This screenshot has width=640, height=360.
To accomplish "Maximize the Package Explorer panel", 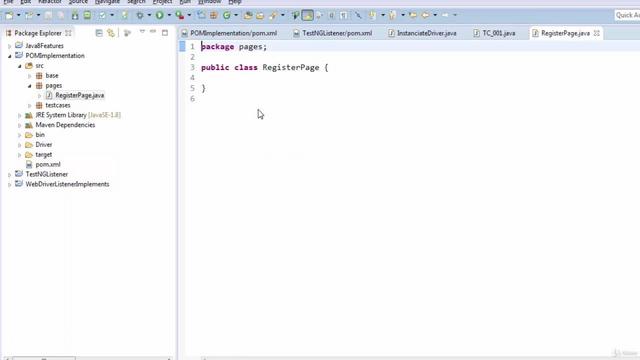I will coord(165,33).
